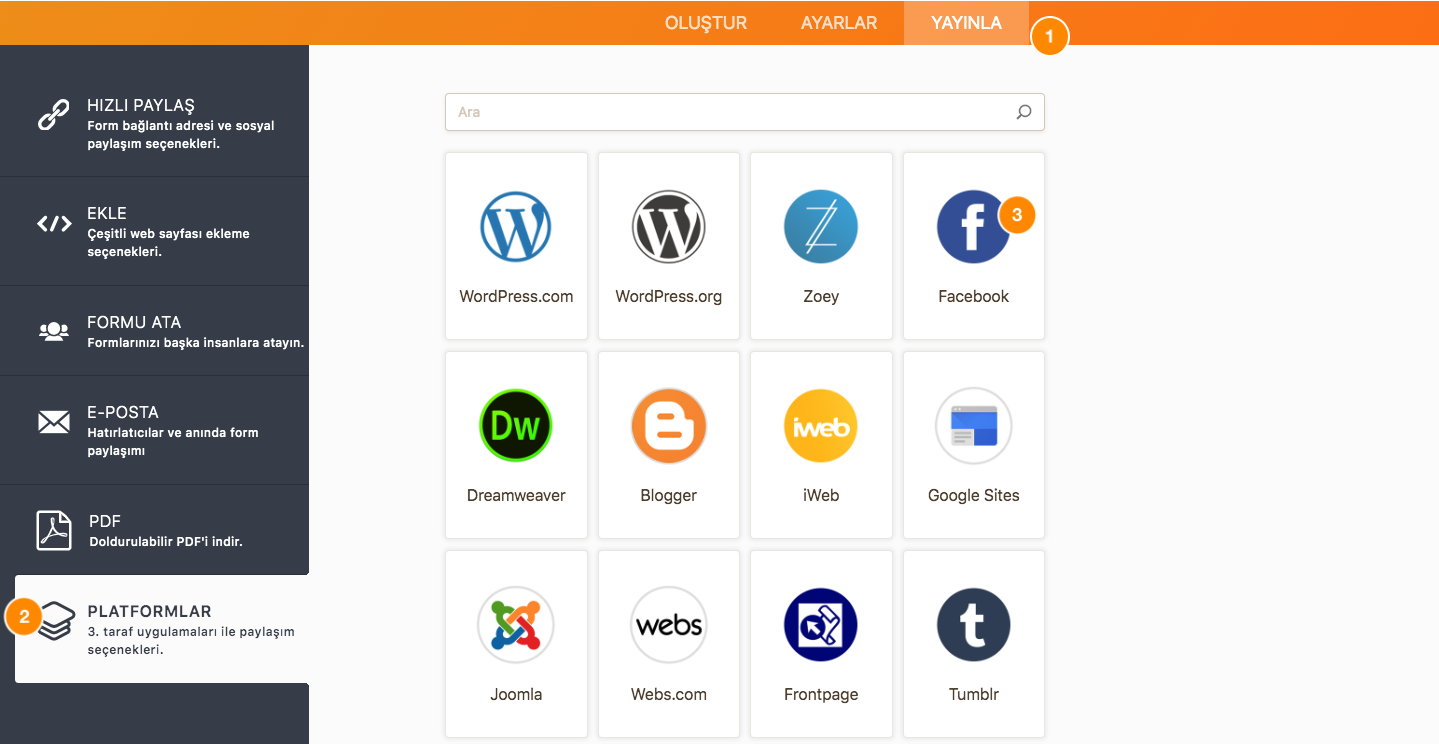
Task: Click the E-POSTA heading in sidebar
Action: coord(123,412)
